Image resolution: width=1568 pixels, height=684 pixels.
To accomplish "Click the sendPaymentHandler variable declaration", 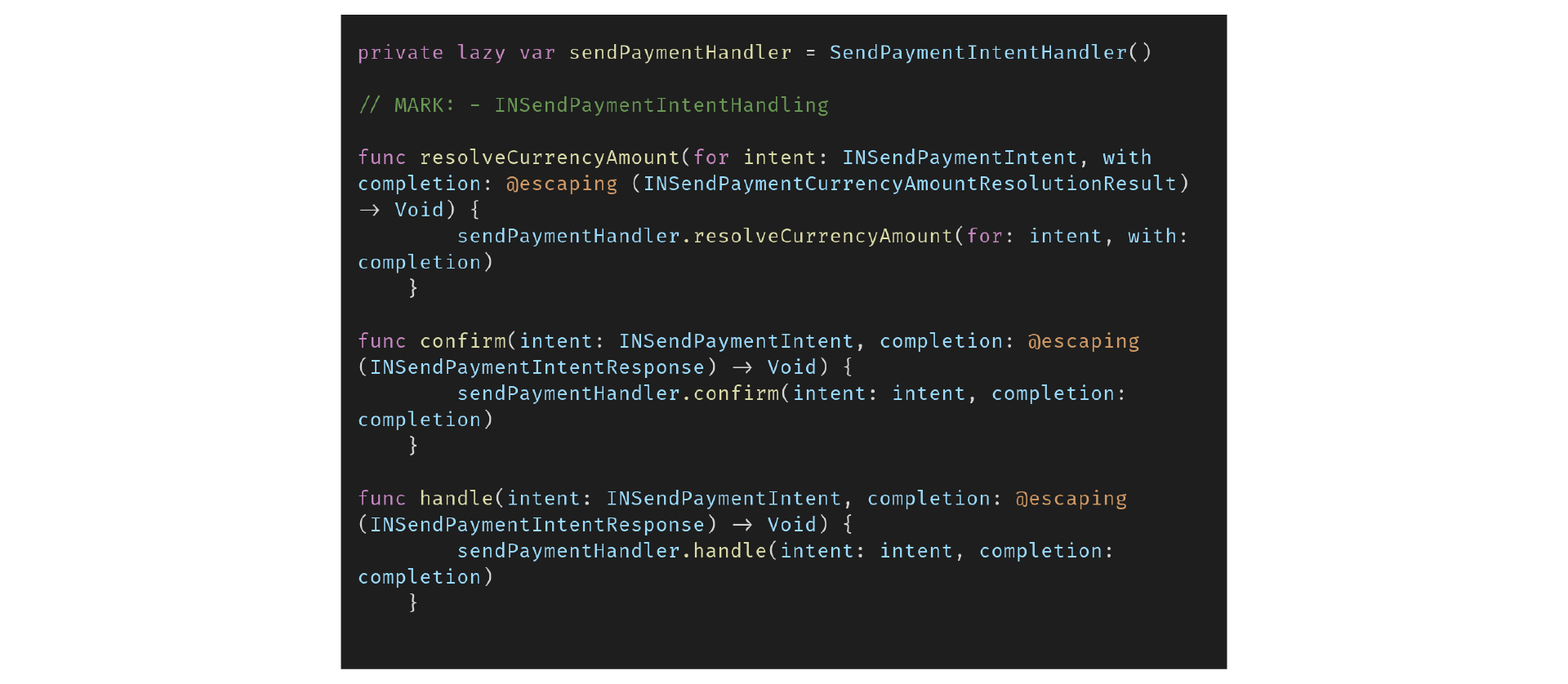I will (680, 53).
